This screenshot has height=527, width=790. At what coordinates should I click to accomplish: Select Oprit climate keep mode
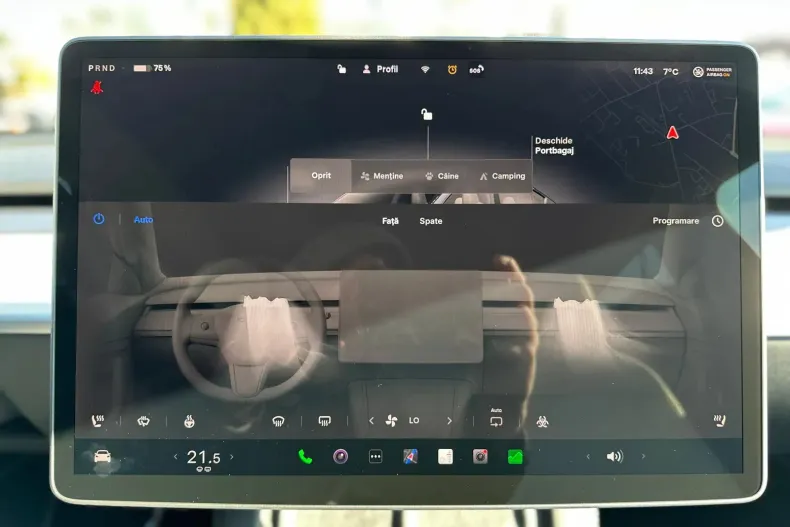pos(321,175)
